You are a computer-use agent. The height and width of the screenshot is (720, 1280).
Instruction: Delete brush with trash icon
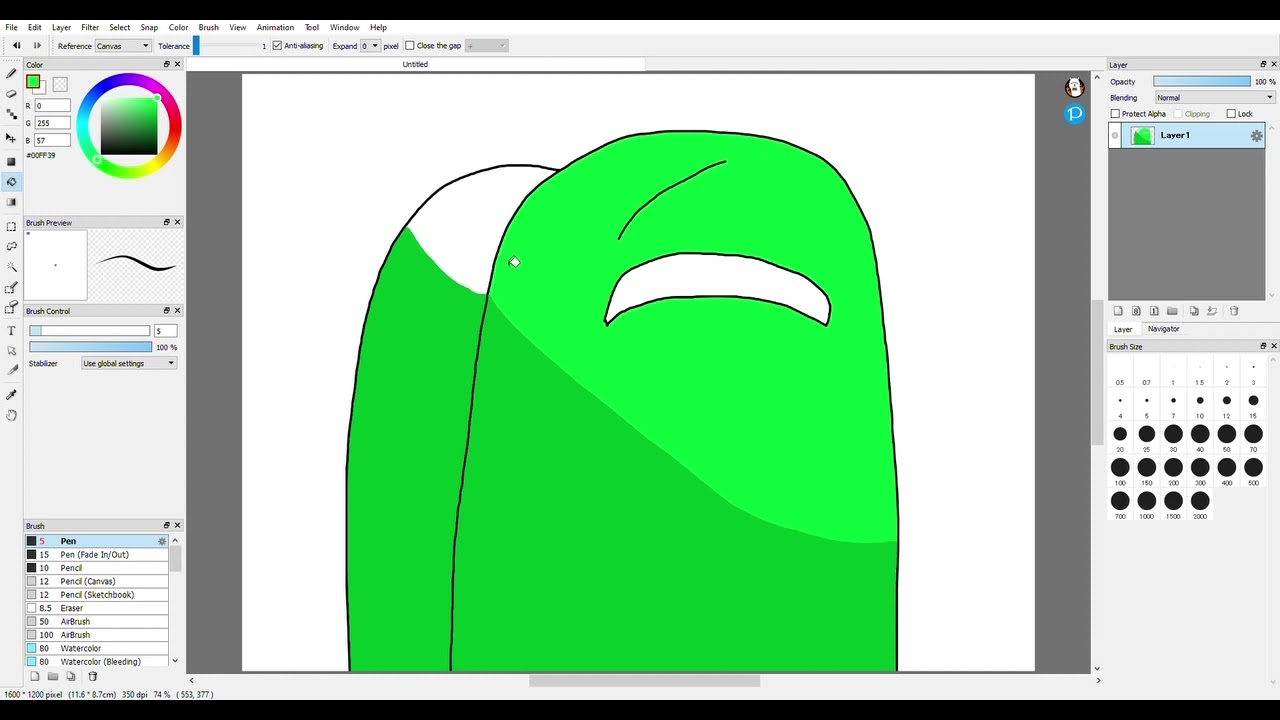pyautogui.click(x=93, y=676)
